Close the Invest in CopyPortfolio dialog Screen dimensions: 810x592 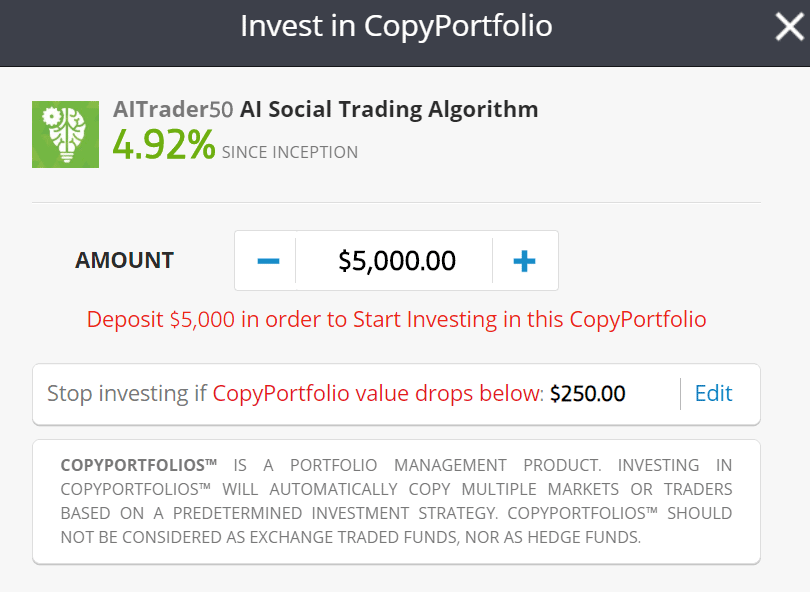[x=789, y=27]
